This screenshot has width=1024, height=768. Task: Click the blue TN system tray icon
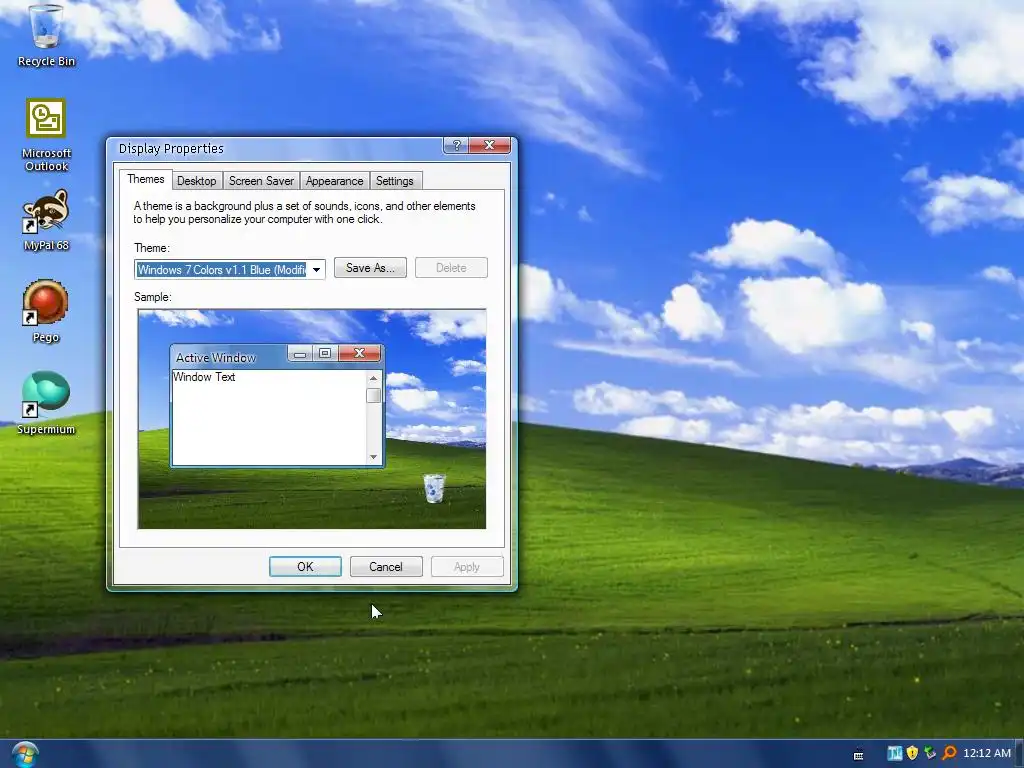[x=894, y=753]
